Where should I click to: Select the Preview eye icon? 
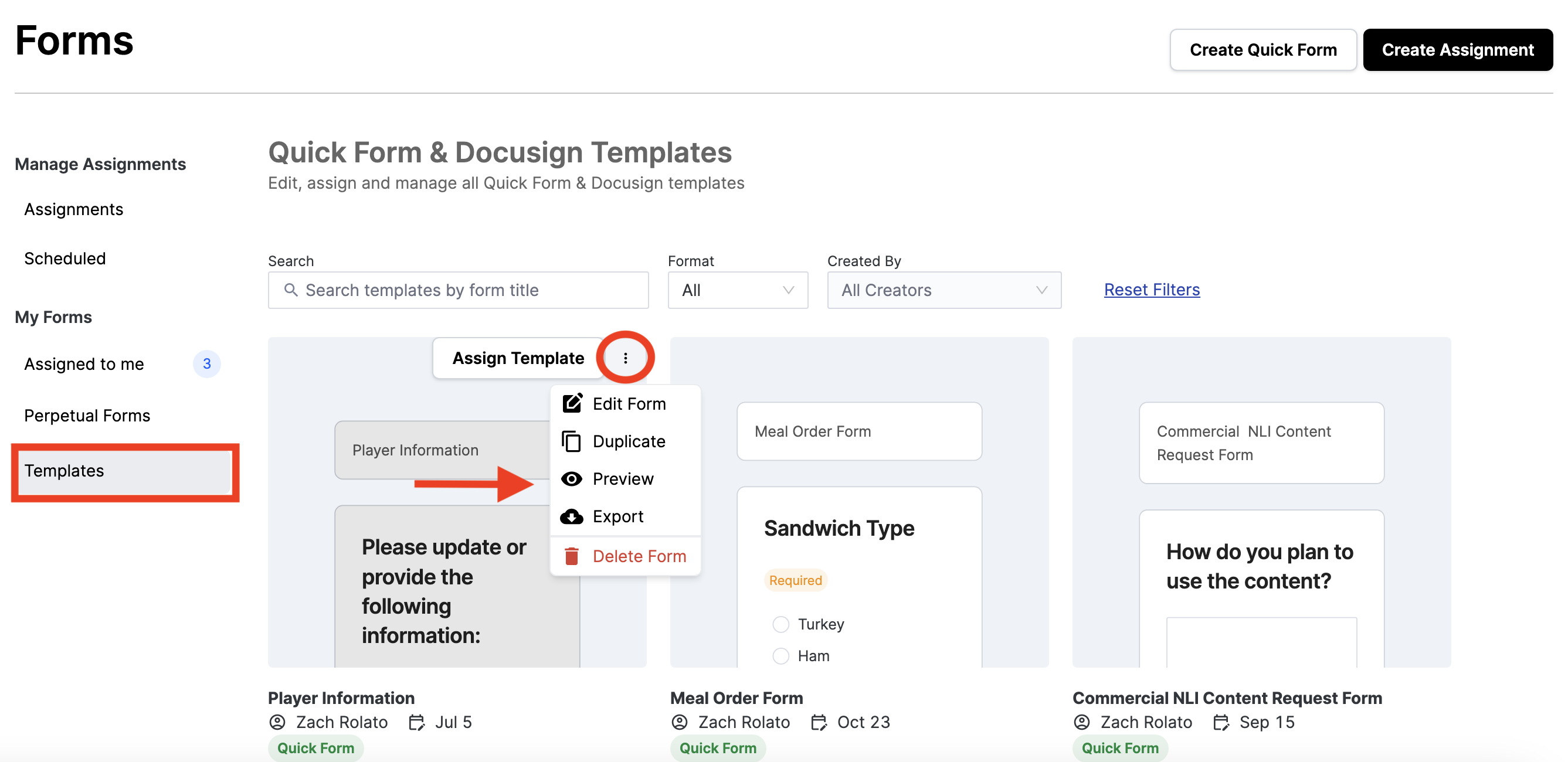coord(571,479)
